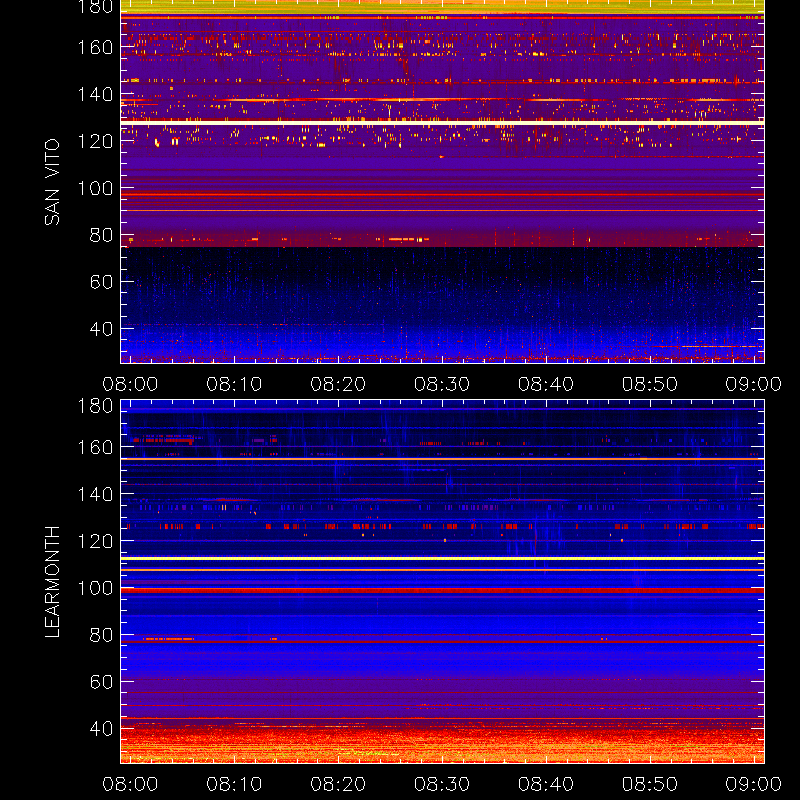Image resolution: width=800 pixels, height=800 pixels.
Task: Click the 08:10 time label under Learmonth plot
Action: pyautogui.click(x=234, y=784)
